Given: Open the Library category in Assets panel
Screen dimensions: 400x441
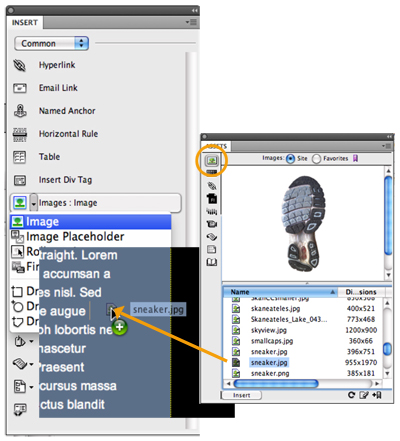Looking at the screenshot, I should click(212, 262).
